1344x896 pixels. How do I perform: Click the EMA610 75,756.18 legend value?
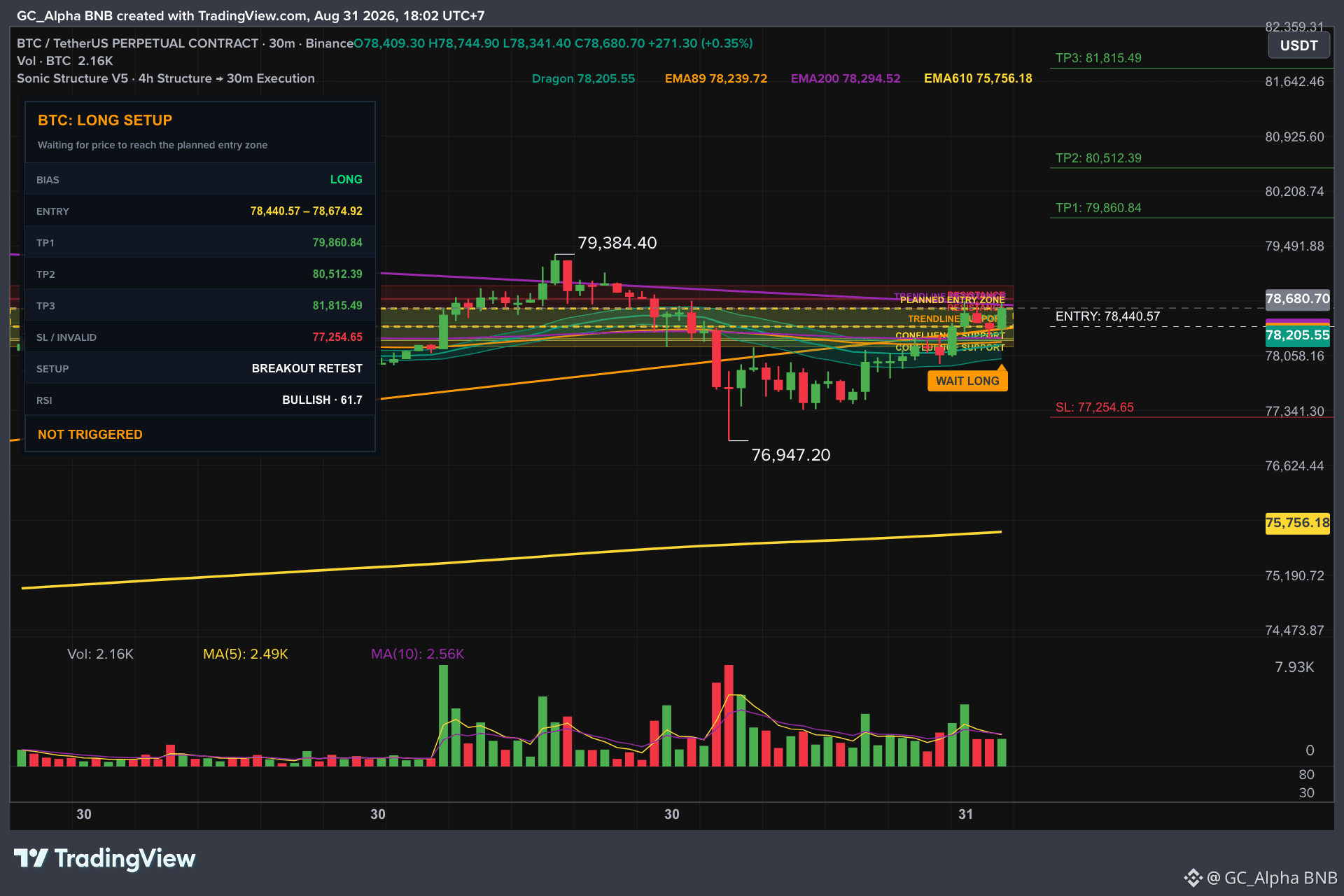pos(978,78)
